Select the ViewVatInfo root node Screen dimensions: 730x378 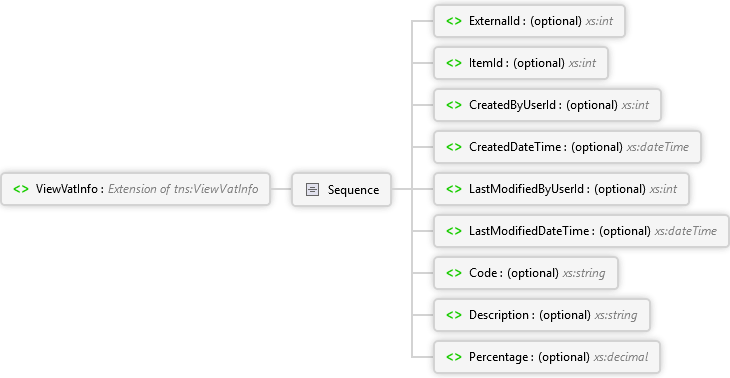(135, 189)
